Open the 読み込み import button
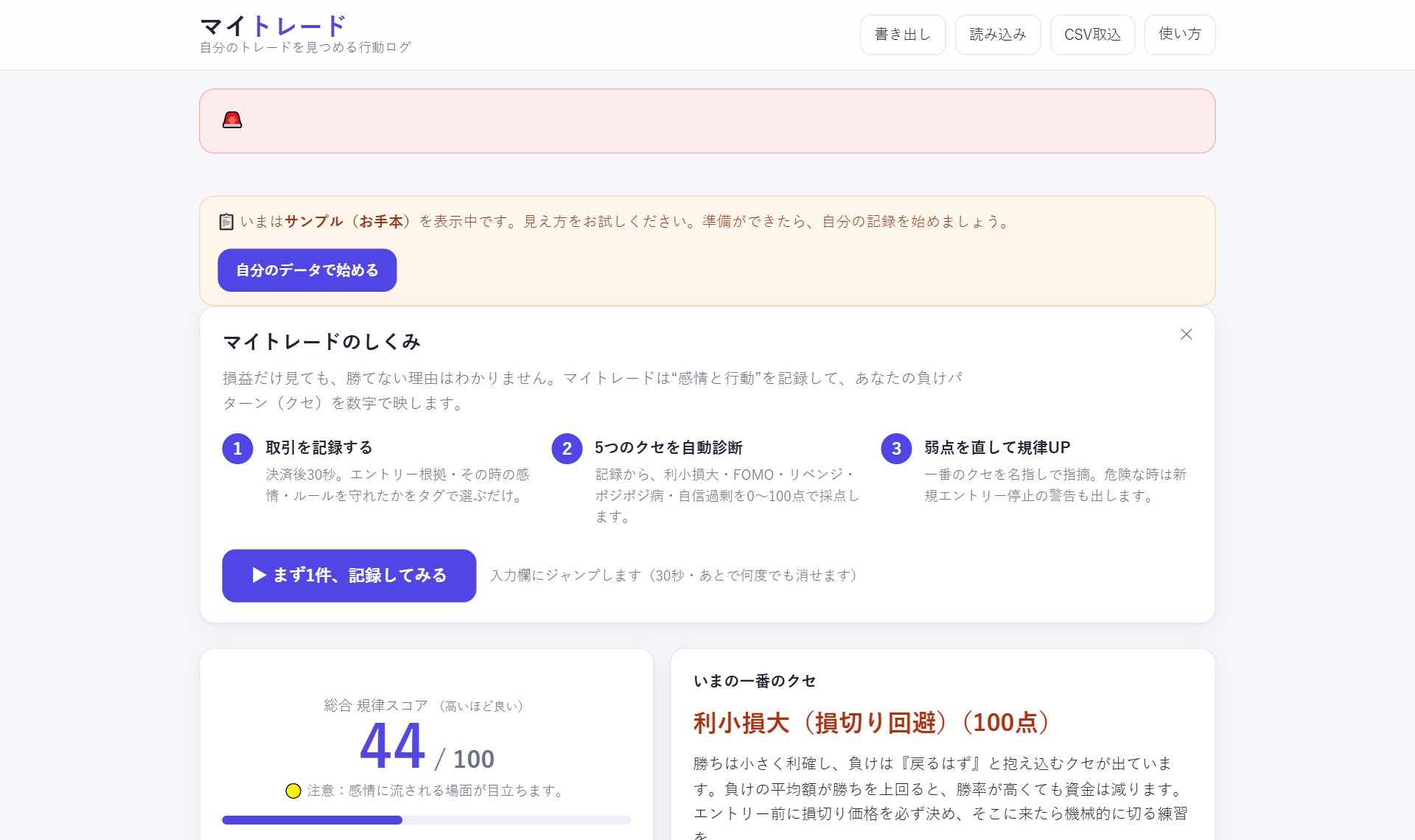The height and width of the screenshot is (840, 1415). pos(998,35)
